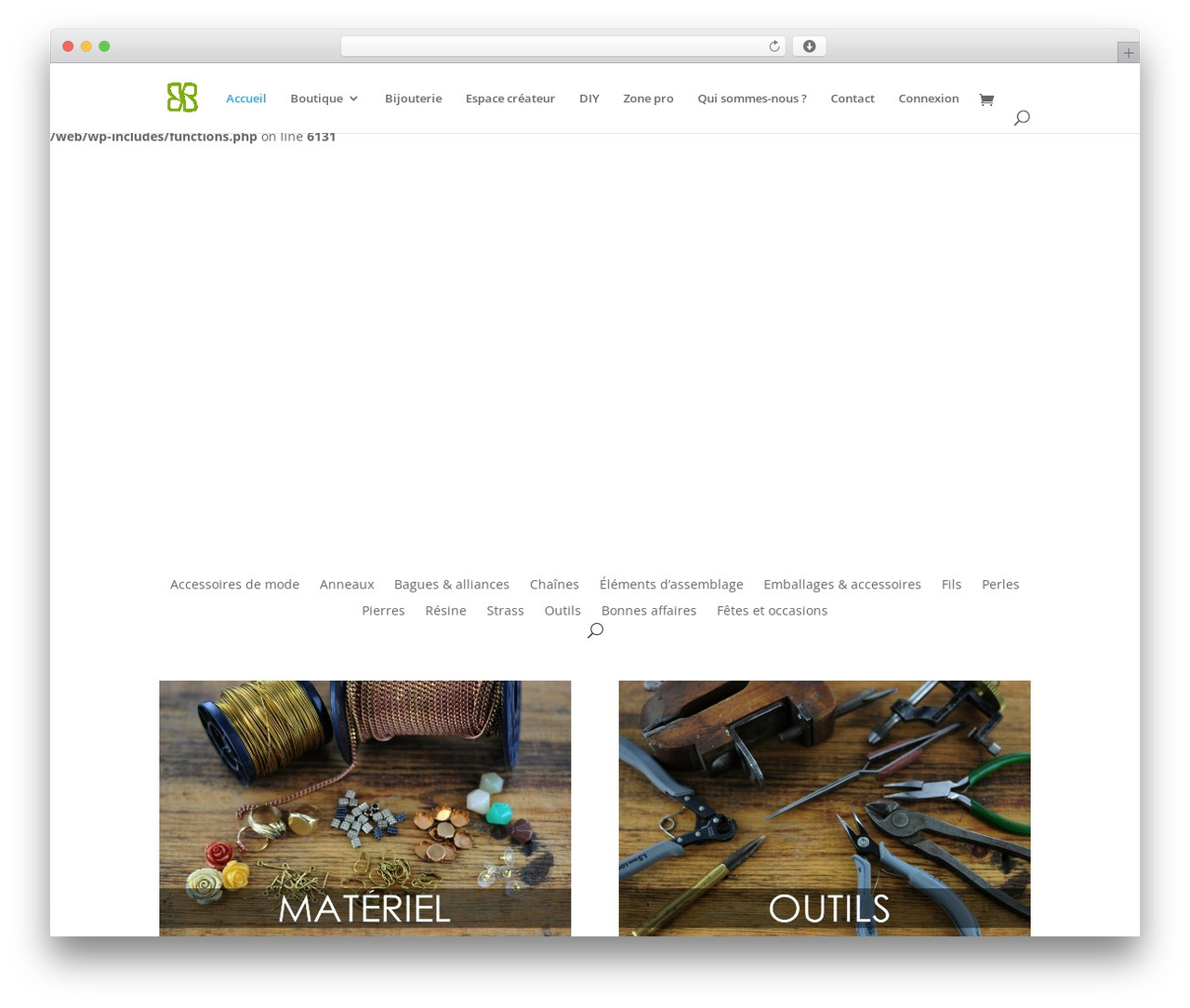Open Fêtes et occasions category
Screen dimensions: 1190x1008
[x=772, y=610]
